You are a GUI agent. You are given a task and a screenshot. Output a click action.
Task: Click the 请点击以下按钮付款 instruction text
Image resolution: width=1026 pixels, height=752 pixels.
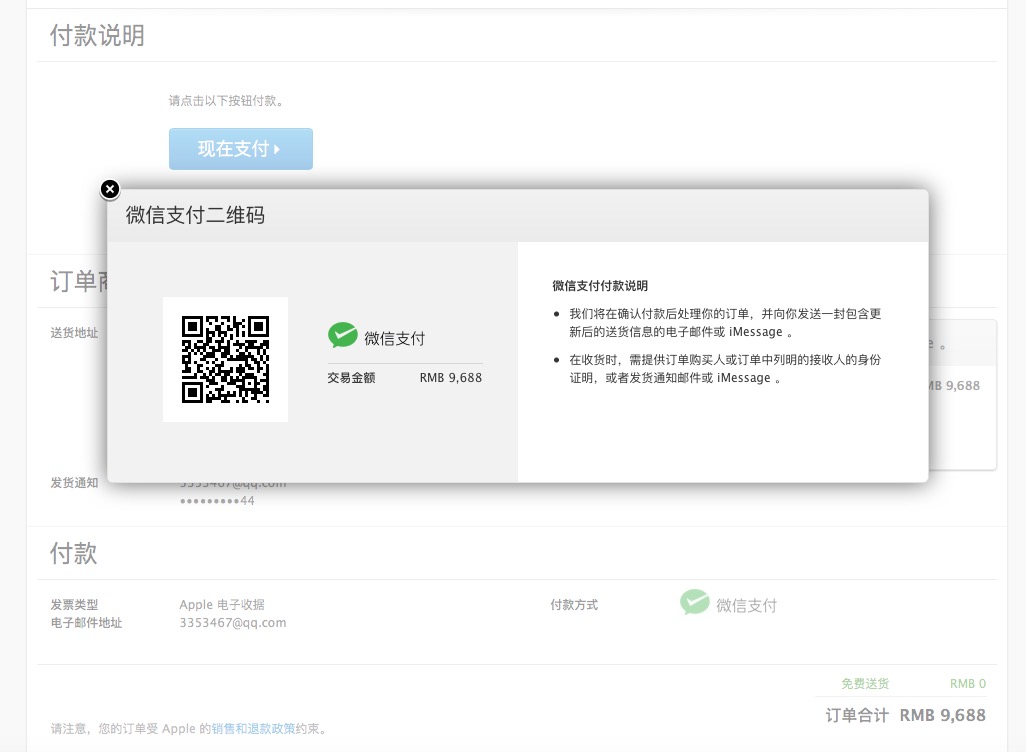(226, 101)
